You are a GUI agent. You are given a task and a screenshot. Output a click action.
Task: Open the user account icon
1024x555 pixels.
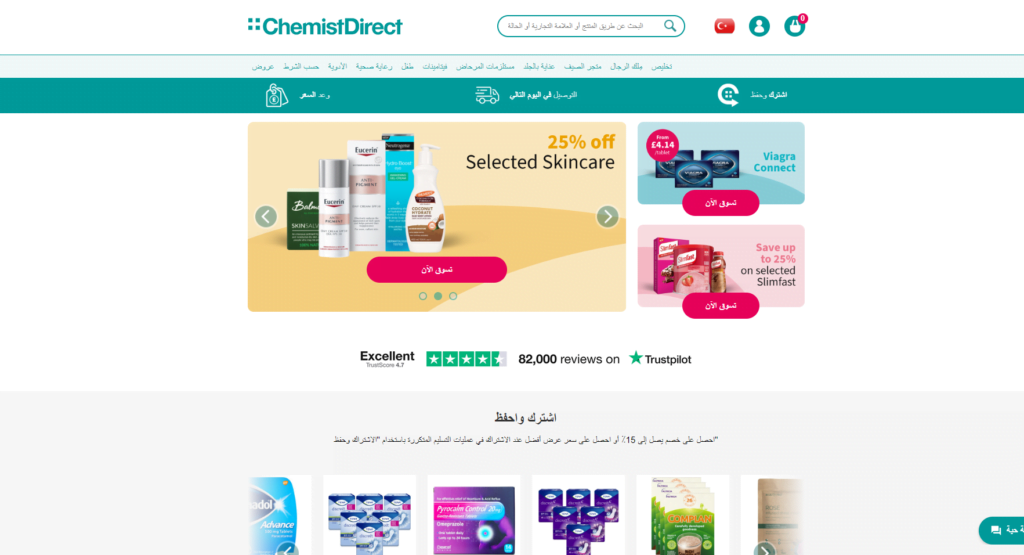(x=759, y=26)
